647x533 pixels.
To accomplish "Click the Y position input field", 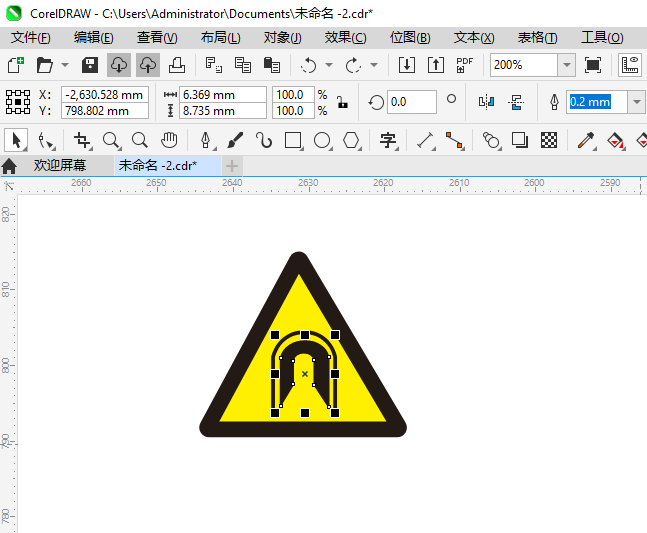I will (x=105, y=111).
